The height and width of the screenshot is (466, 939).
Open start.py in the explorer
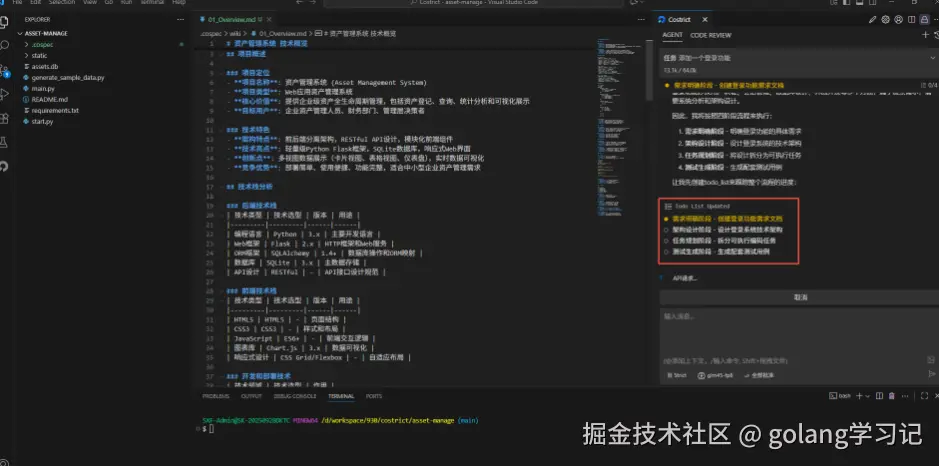pos(43,122)
